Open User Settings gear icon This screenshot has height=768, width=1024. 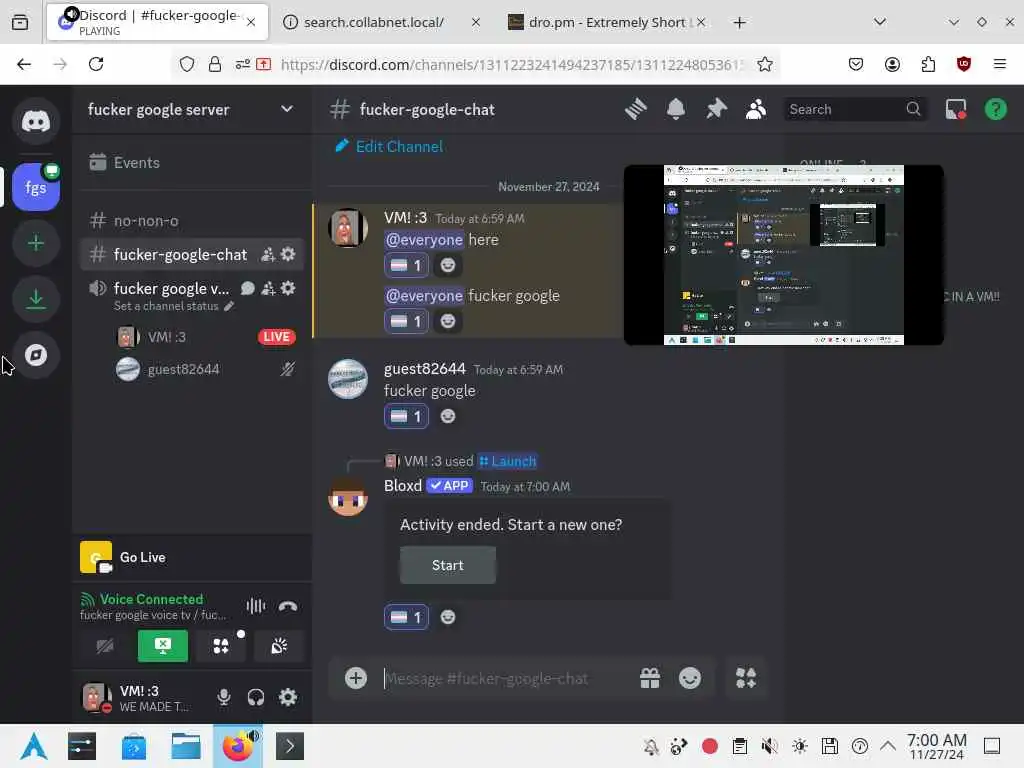pos(288,697)
